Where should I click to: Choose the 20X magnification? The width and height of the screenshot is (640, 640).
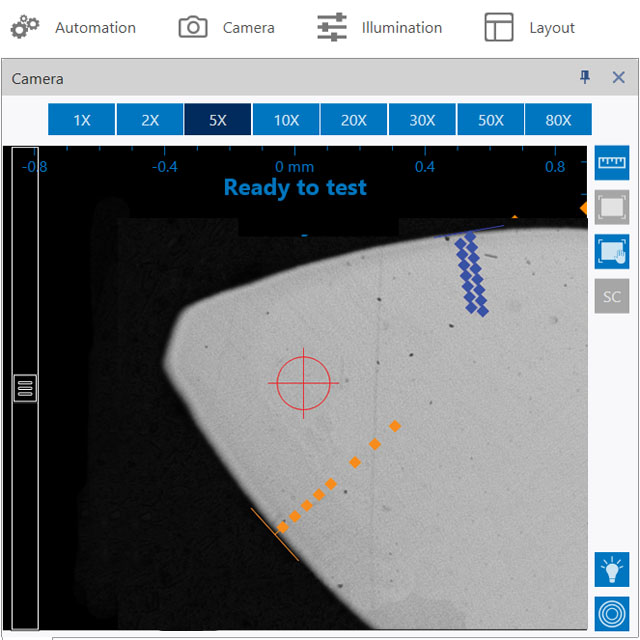click(x=354, y=120)
